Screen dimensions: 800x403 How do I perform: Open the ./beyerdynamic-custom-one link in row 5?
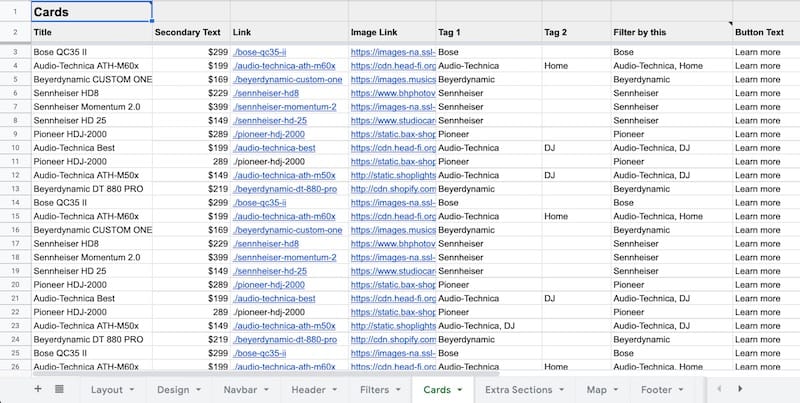point(287,80)
